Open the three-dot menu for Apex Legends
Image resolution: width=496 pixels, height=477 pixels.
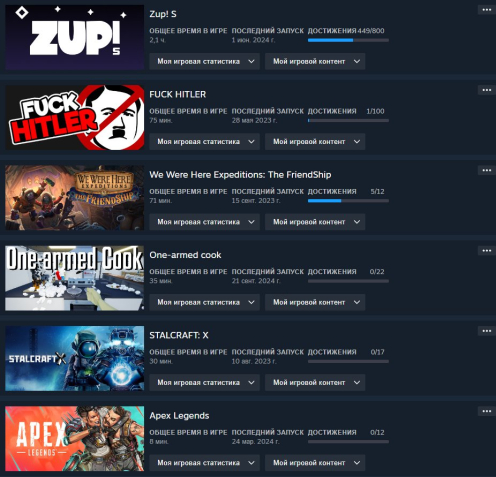pos(487,411)
